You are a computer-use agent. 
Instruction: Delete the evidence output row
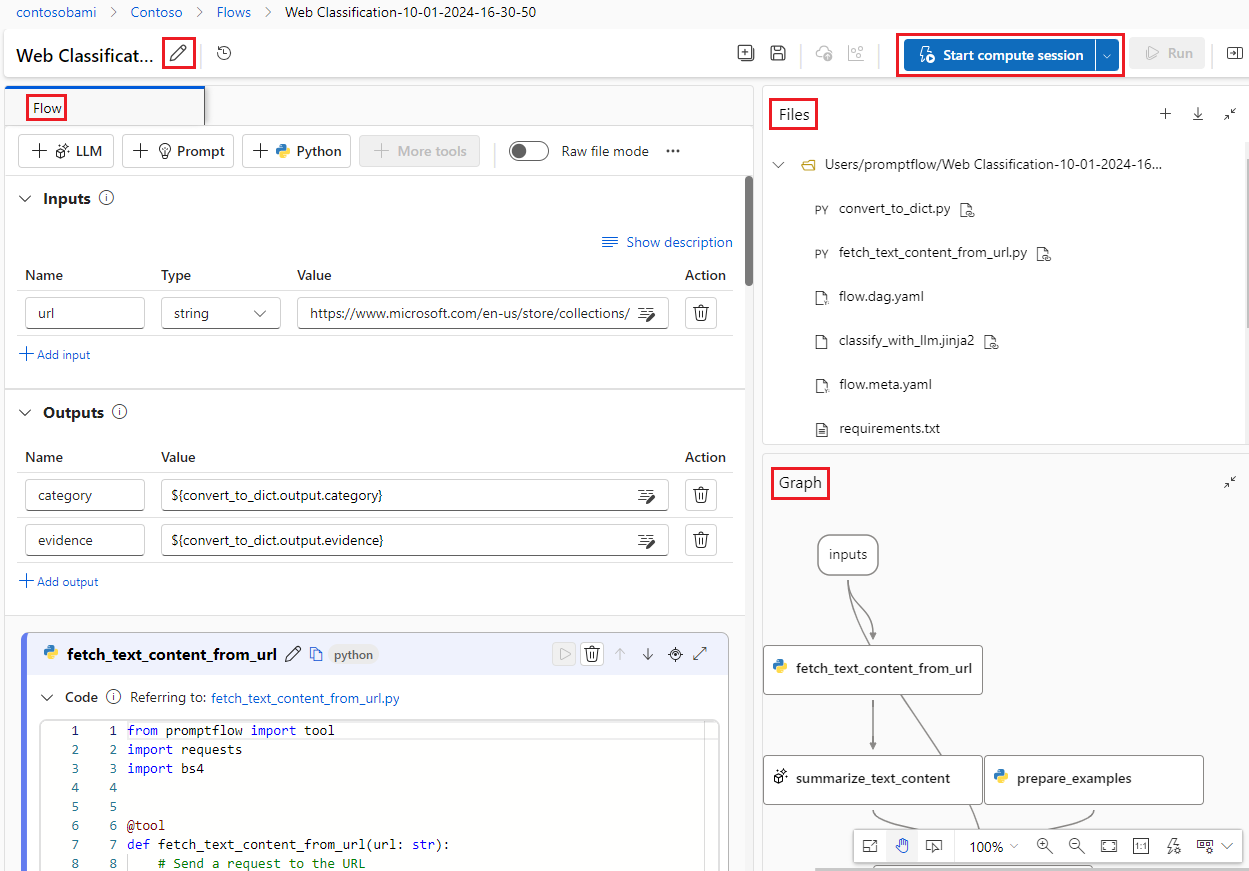point(701,540)
